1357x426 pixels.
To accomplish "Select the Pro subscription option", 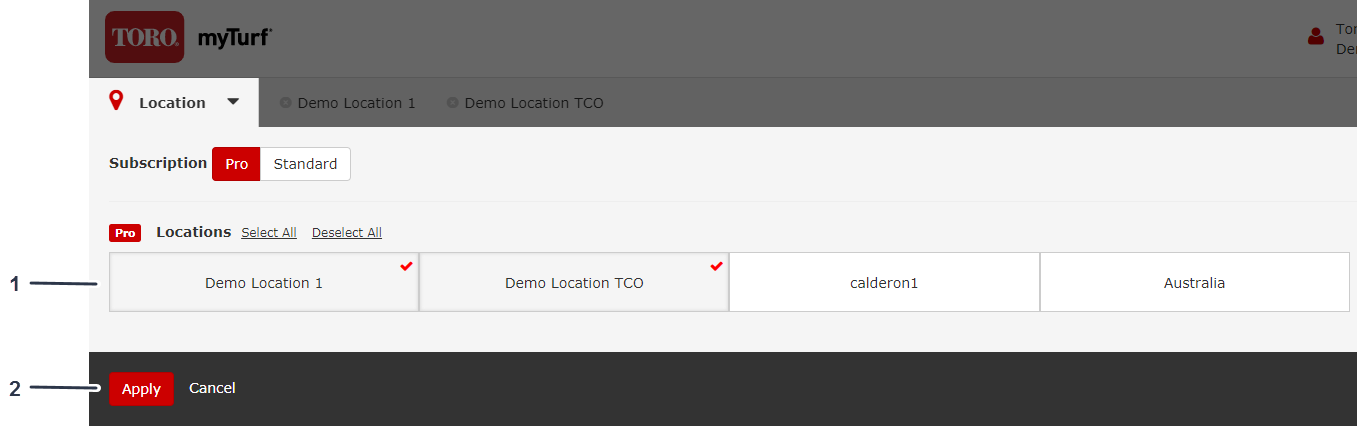I will pyautogui.click(x=236, y=164).
